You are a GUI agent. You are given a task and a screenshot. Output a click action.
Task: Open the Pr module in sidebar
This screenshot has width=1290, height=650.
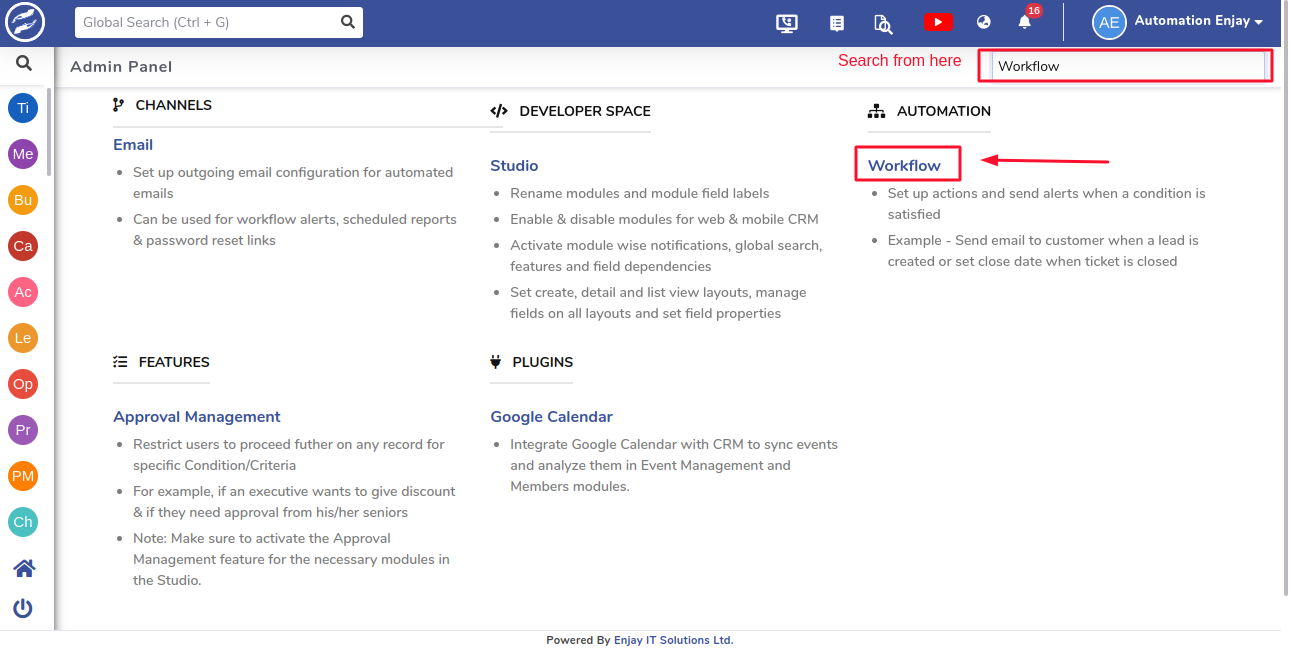click(x=23, y=430)
